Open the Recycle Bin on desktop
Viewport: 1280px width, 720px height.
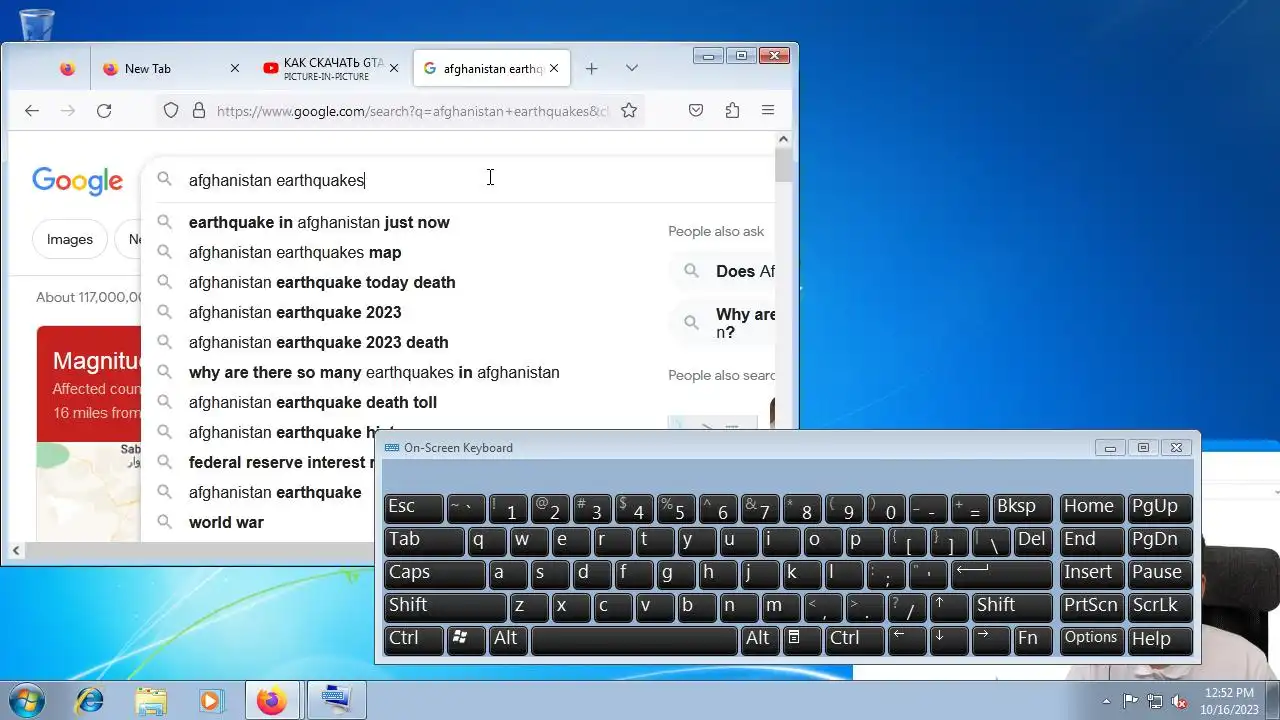pyautogui.click(x=36, y=24)
